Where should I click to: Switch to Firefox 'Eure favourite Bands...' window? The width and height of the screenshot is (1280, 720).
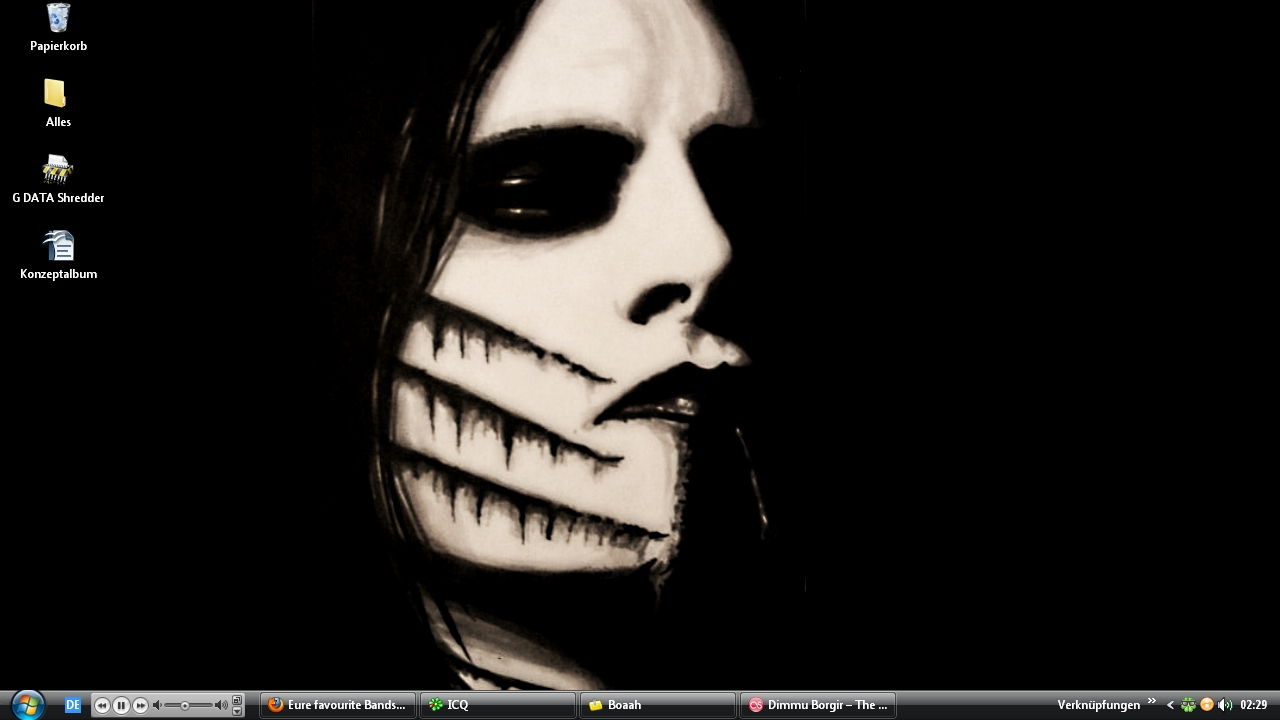pos(338,705)
